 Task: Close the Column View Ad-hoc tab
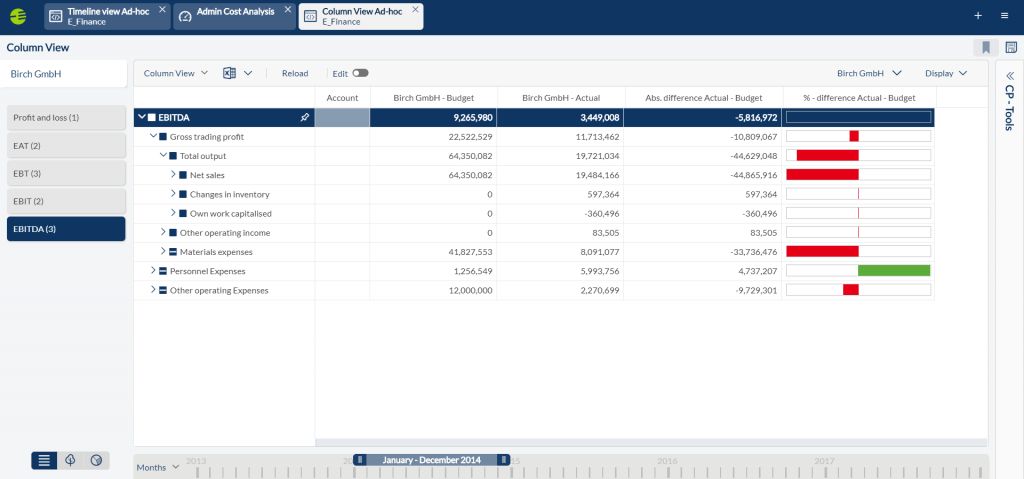point(415,10)
